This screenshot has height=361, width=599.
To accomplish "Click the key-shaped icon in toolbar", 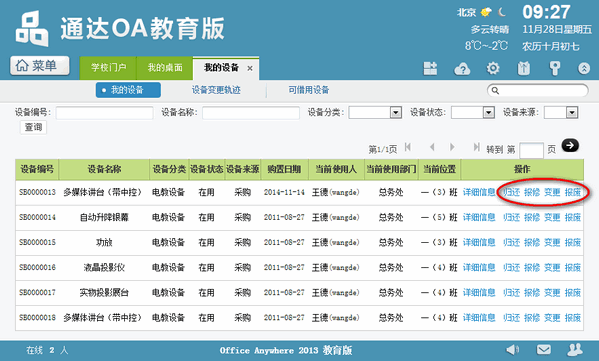I will coord(555,68).
